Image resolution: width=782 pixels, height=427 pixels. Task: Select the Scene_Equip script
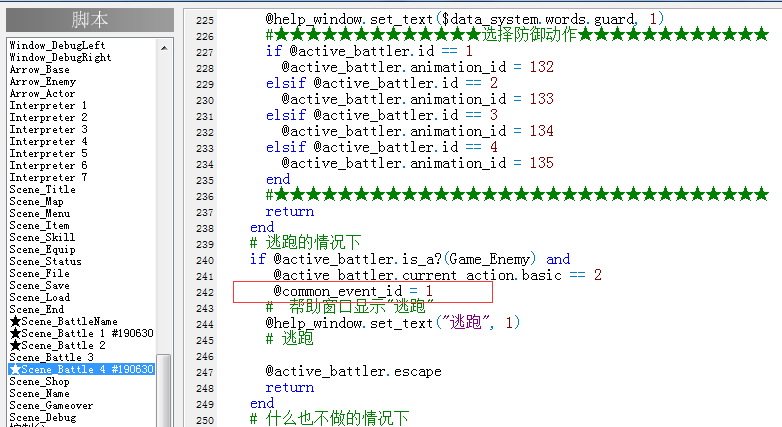click(x=42, y=249)
